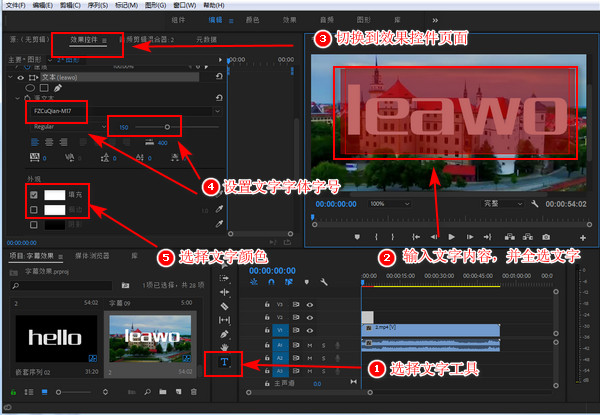Pick shadow color with the eyedropper

[219, 224]
